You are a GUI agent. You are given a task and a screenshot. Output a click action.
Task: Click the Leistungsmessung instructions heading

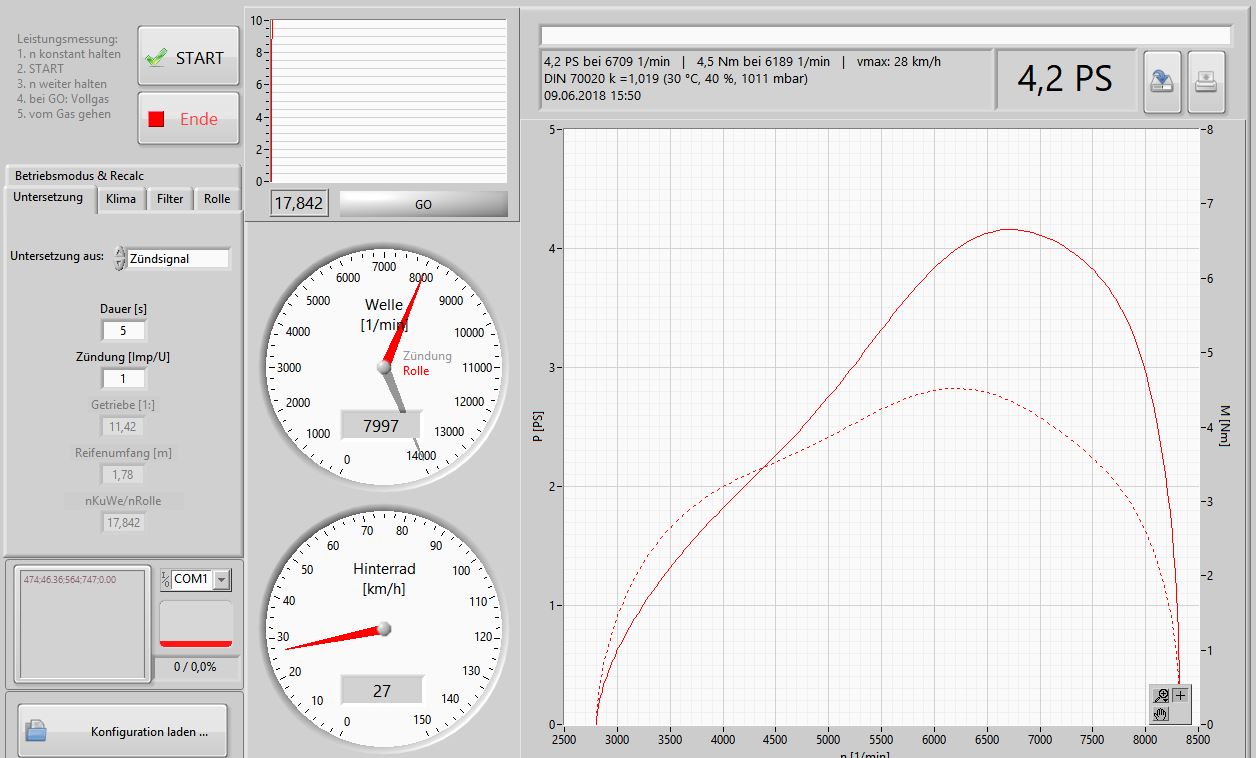coord(67,38)
